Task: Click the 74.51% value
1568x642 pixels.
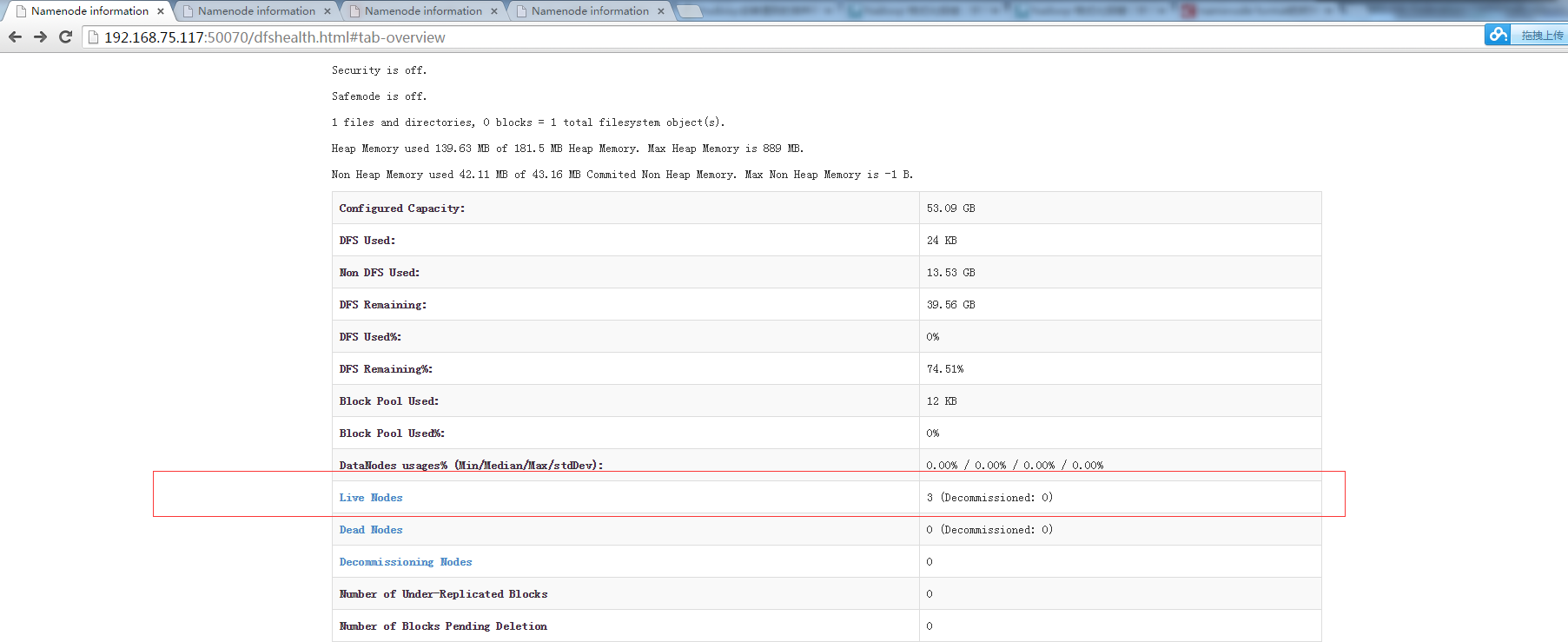Action: (x=945, y=369)
